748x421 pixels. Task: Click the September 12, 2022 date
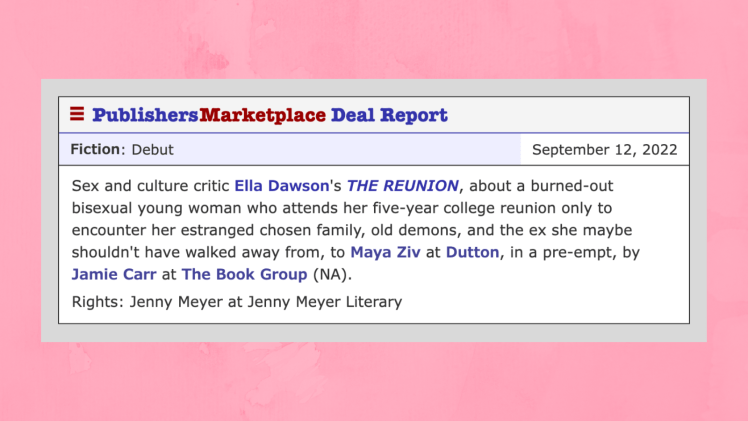point(604,150)
